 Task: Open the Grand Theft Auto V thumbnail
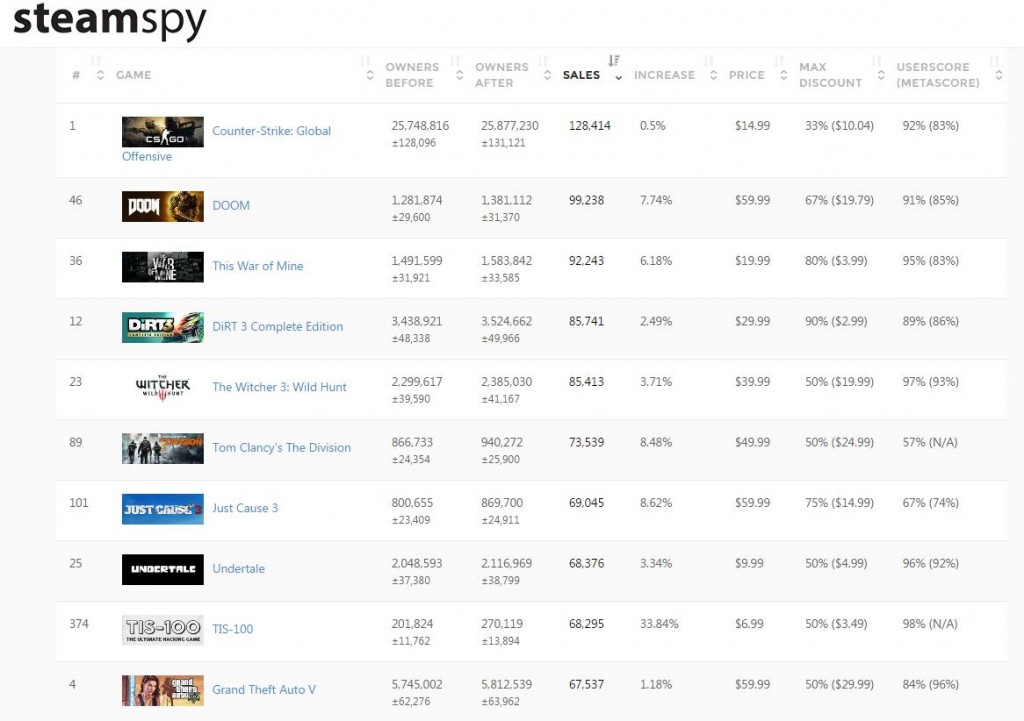click(x=163, y=690)
